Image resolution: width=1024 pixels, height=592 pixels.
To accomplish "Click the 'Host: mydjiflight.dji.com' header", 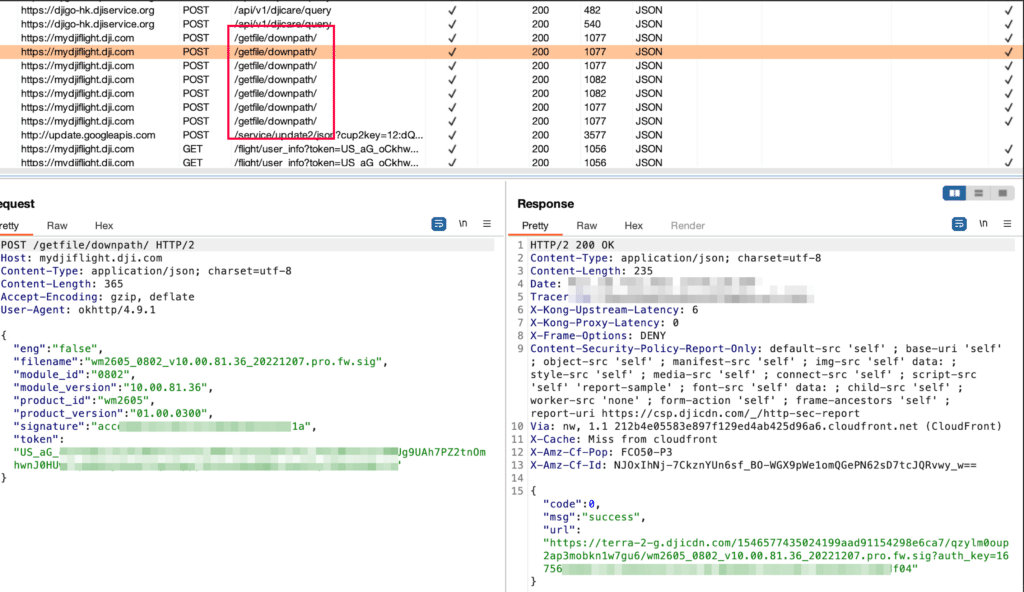I will (81, 258).
